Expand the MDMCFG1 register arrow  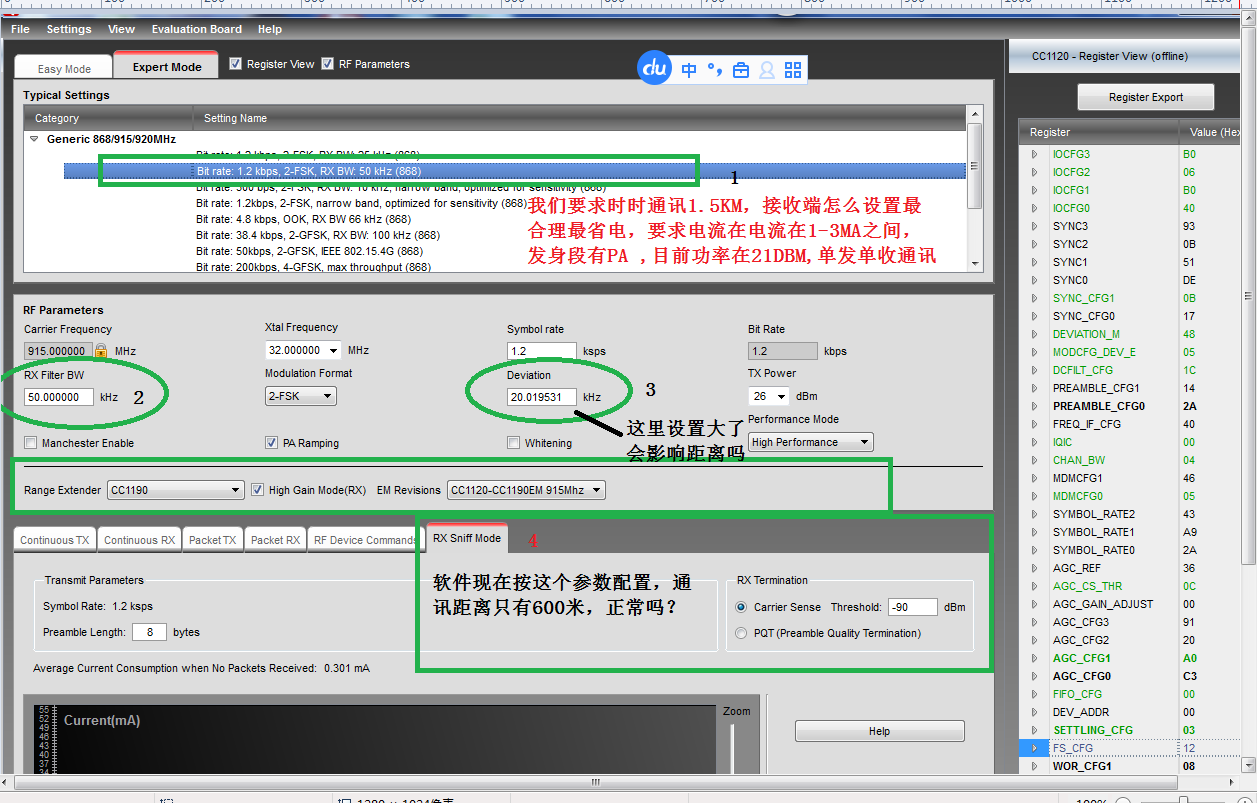[x=1035, y=478]
